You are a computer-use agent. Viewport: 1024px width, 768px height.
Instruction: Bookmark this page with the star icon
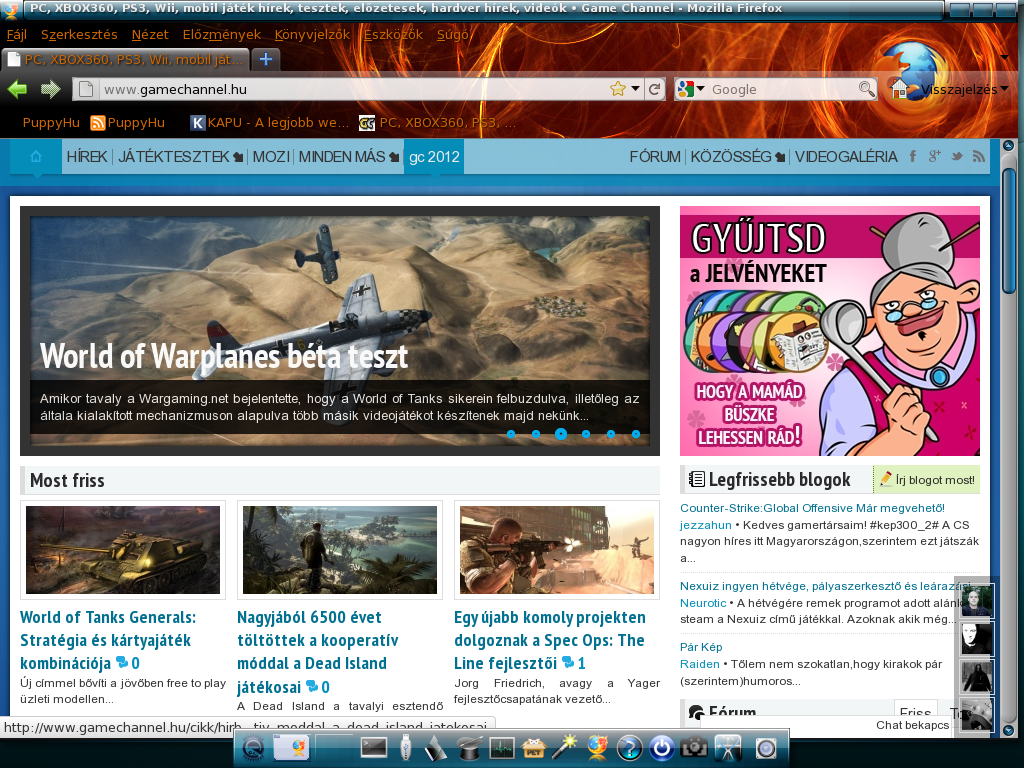pos(617,89)
